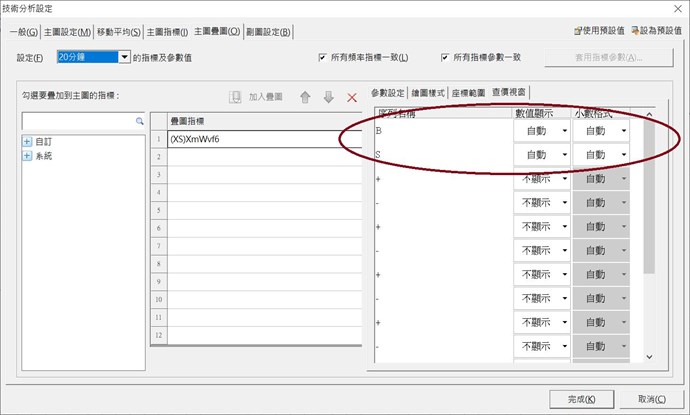
Task: Open 小數格式 dropdown for series S
Action: 623,155
